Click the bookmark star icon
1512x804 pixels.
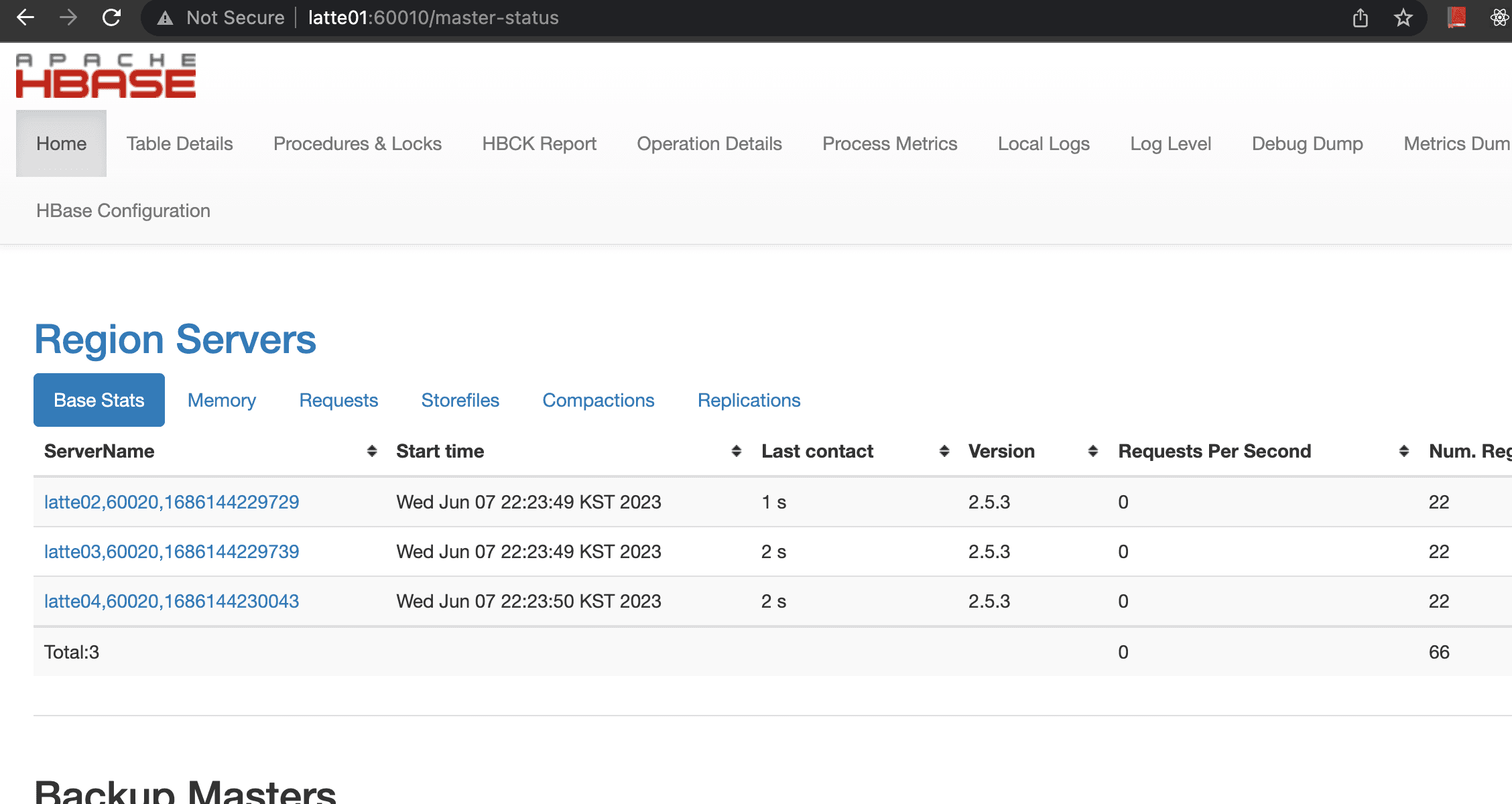1403,17
